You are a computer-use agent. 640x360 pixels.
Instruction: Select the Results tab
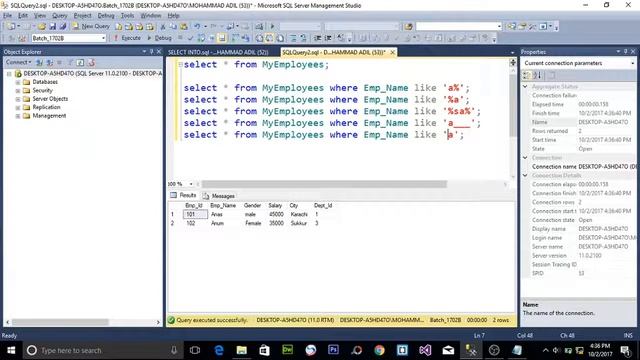point(183,196)
